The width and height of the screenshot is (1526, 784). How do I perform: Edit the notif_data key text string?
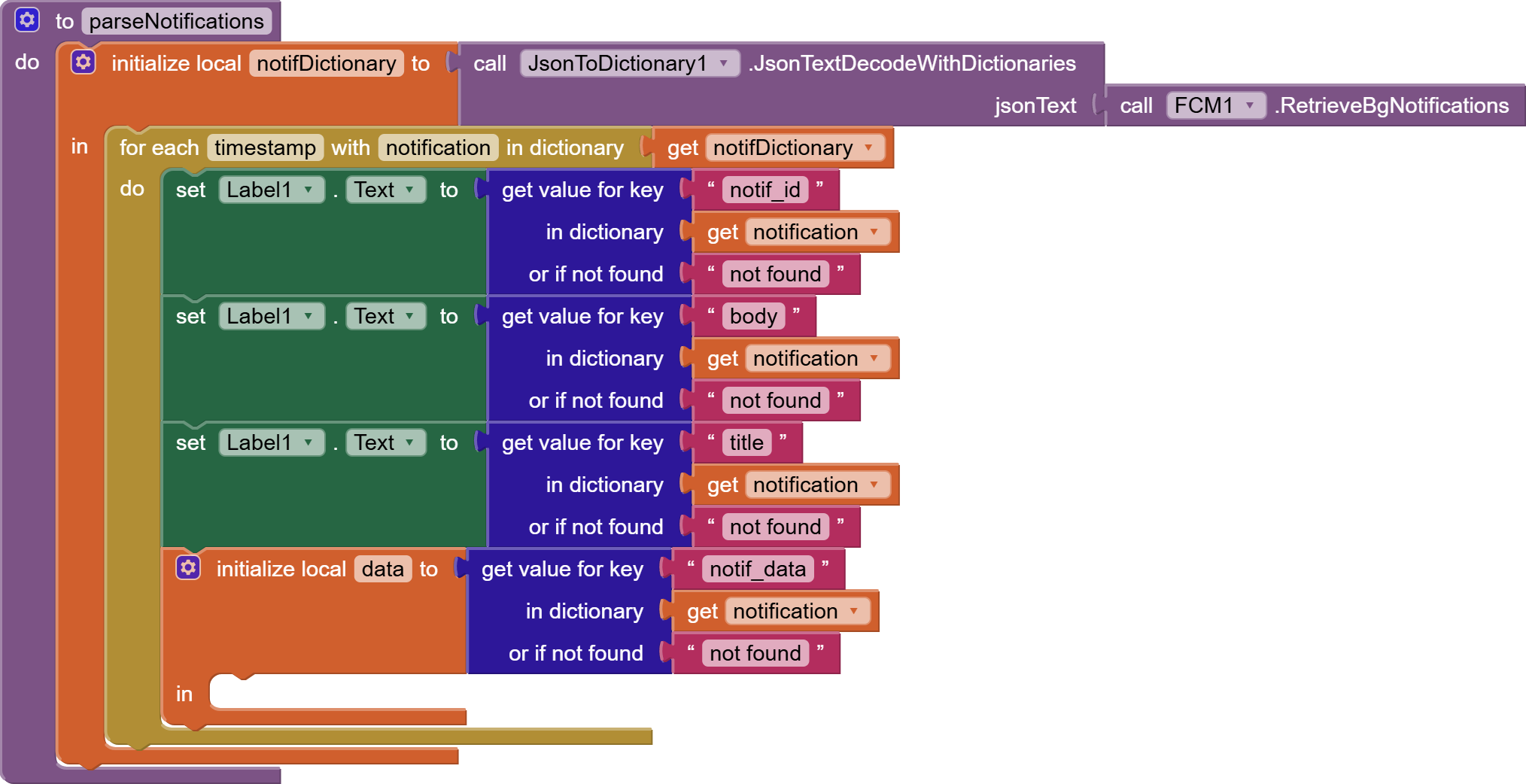(757, 569)
